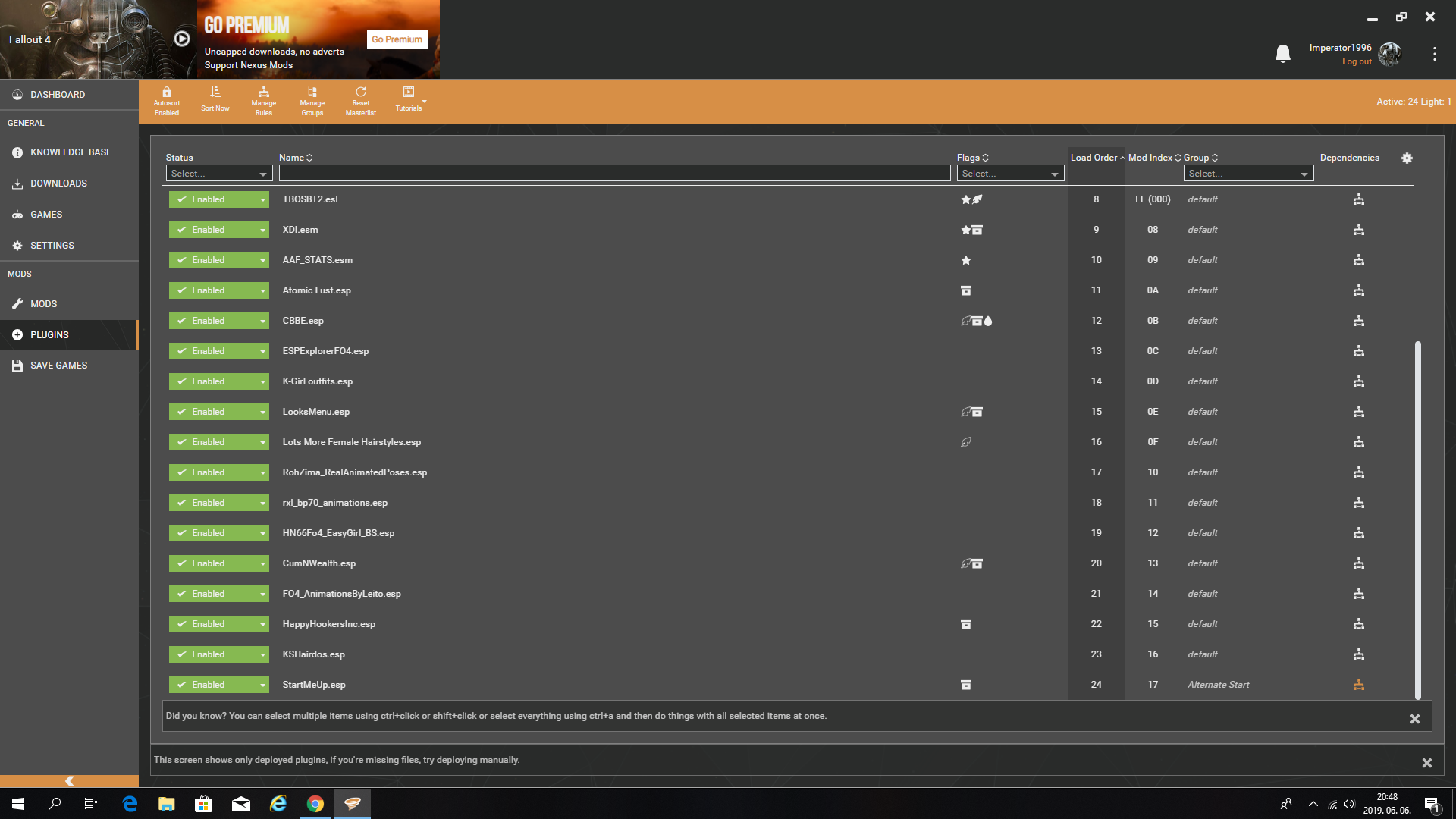Click the play icon on Fallout 4 banner
The width and height of the screenshot is (1456, 819).
tap(182, 39)
